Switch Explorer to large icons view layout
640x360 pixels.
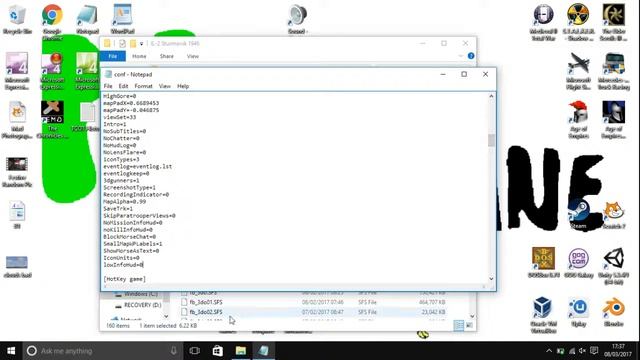click(x=469, y=325)
